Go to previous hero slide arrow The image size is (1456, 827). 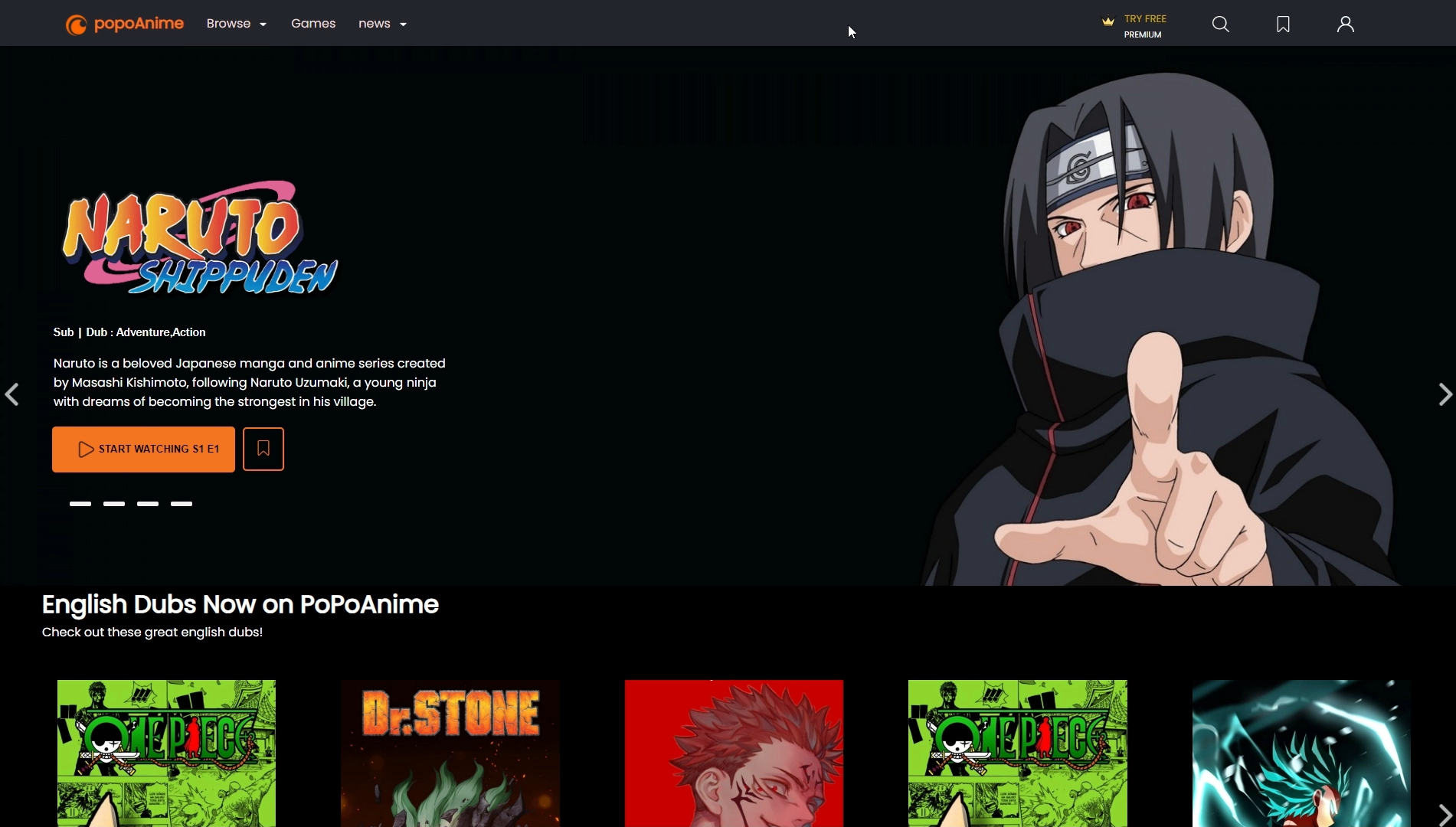click(x=12, y=395)
